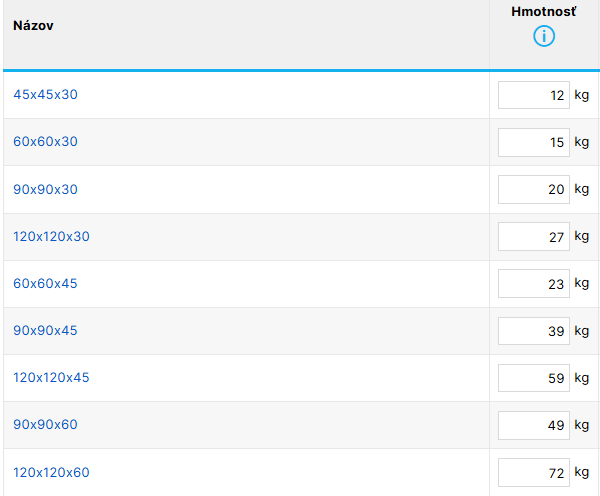The height and width of the screenshot is (496, 600).
Task: Click the weight field showing 12 kg
Action: click(x=534, y=95)
